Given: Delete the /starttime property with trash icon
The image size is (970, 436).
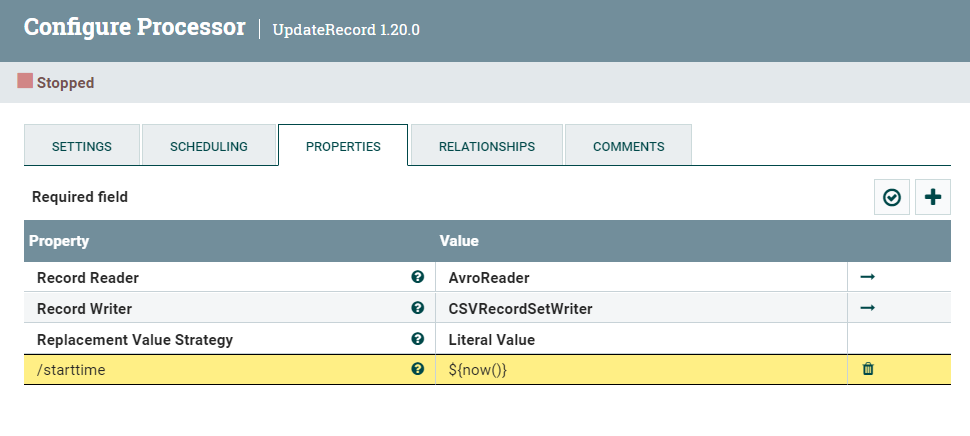Looking at the screenshot, I should click(868, 369).
